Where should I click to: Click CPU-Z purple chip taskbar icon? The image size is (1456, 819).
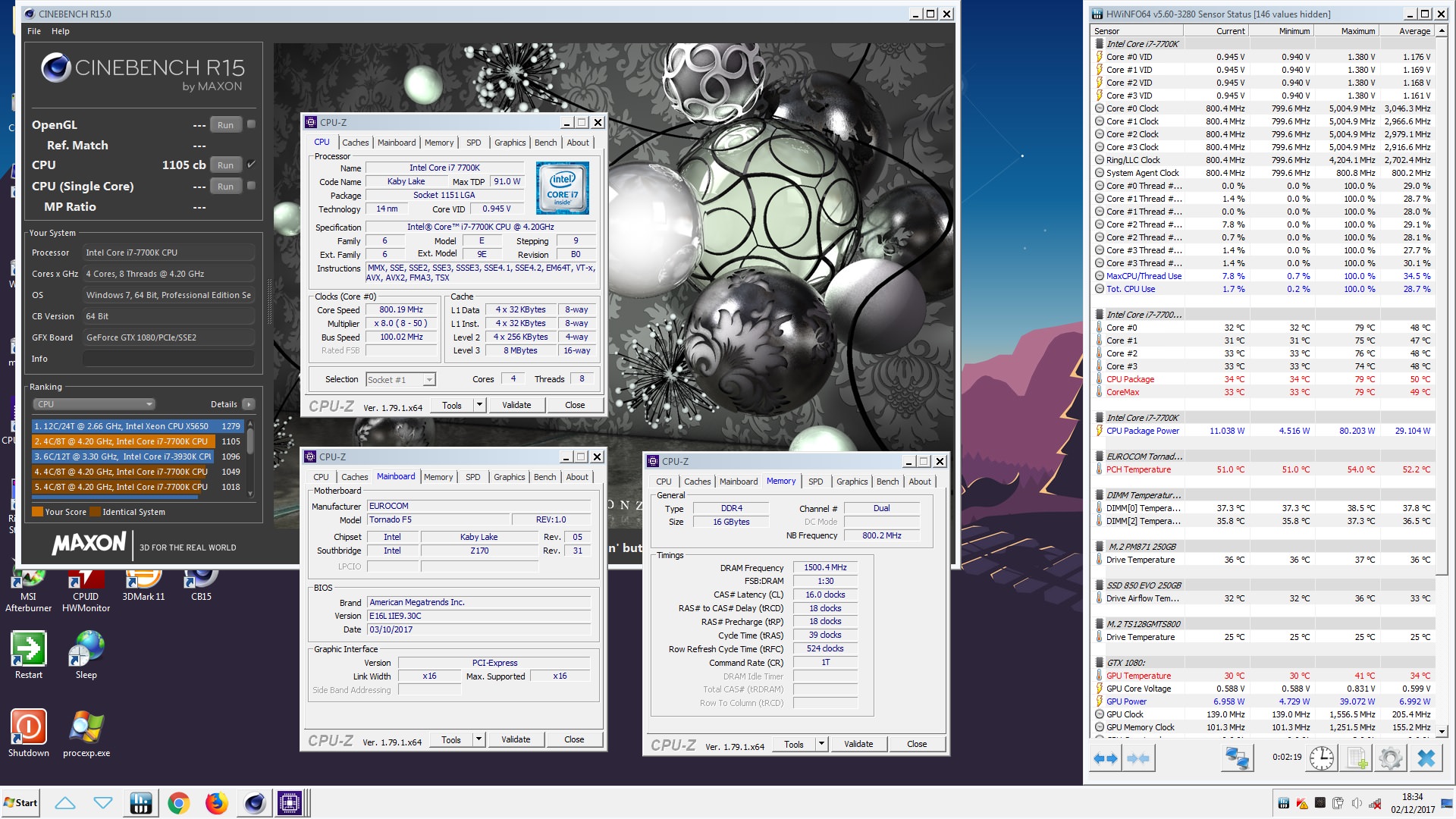click(x=290, y=803)
